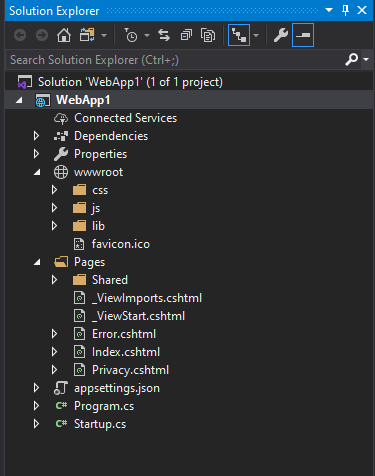This screenshot has width=375, height=476.
Task: Select the favicon.ico file
Action: click(121, 244)
